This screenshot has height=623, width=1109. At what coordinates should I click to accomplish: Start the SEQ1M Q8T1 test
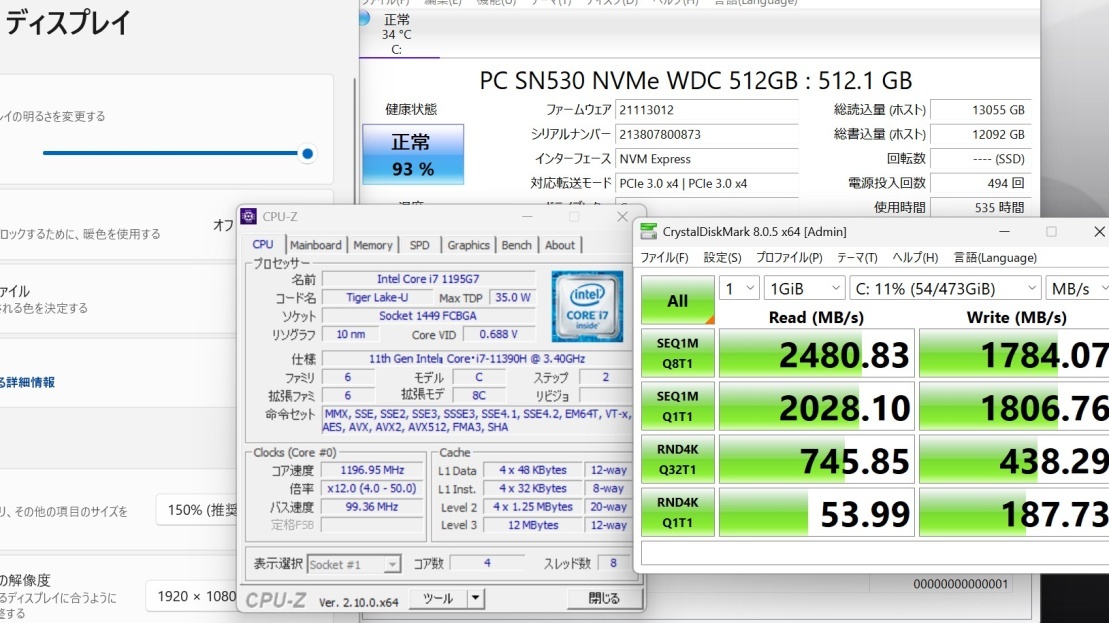[x=678, y=352]
